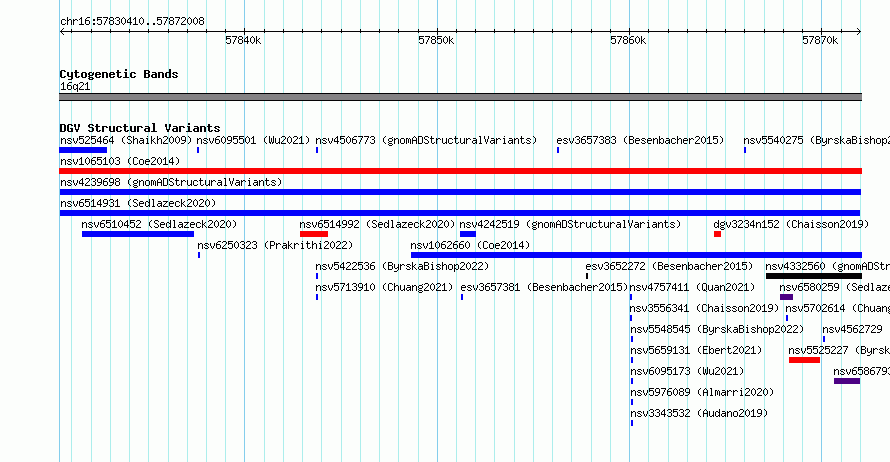Click the long red nsv1065103 (Coe2014) bar
Image resolution: width=890 pixels, height=462 pixels.
click(x=460, y=171)
